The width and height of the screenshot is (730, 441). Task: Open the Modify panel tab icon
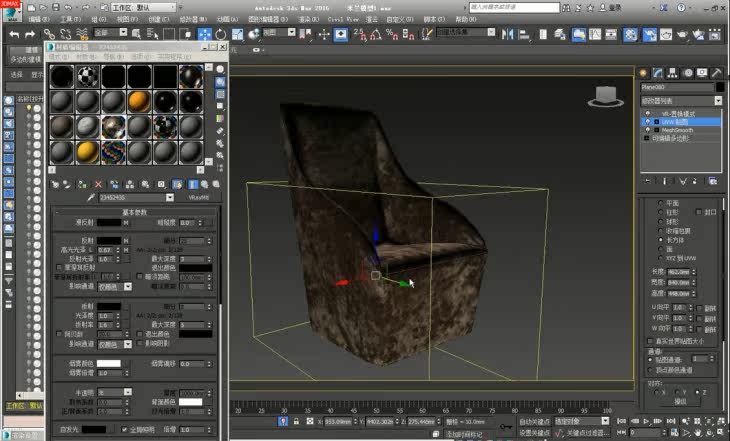coord(657,73)
